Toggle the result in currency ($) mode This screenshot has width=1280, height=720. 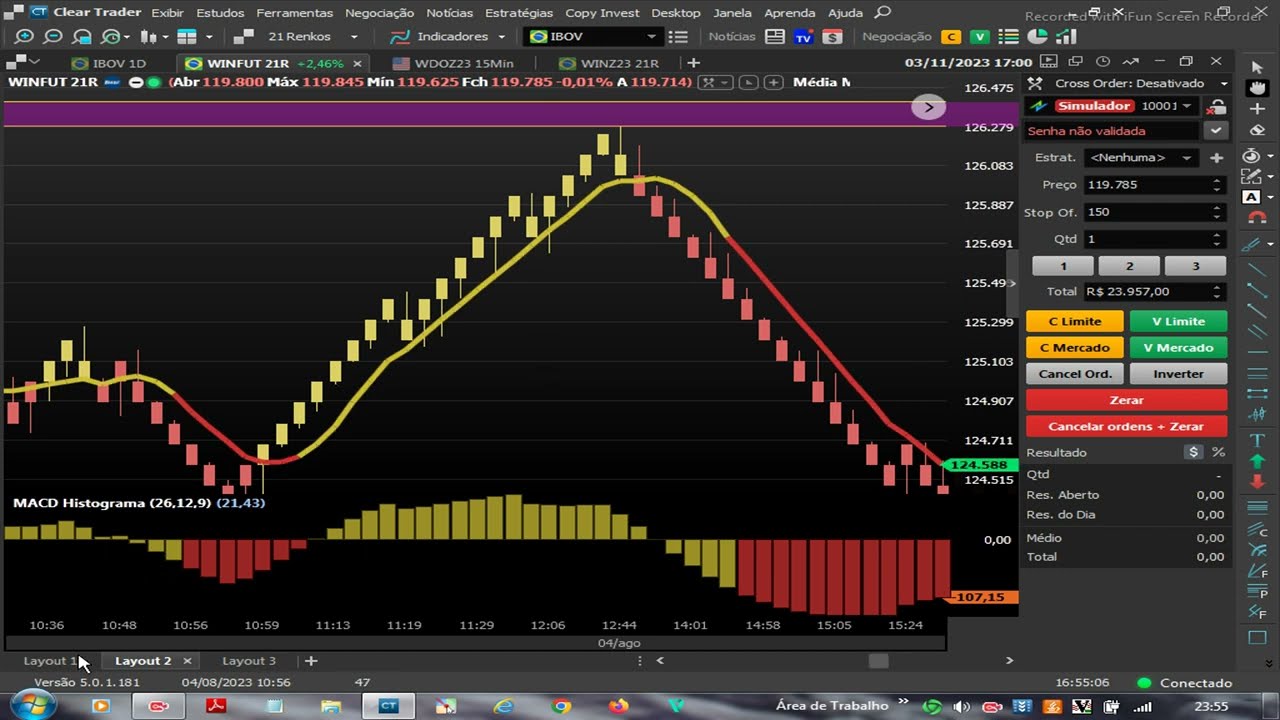click(x=1194, y=452)
